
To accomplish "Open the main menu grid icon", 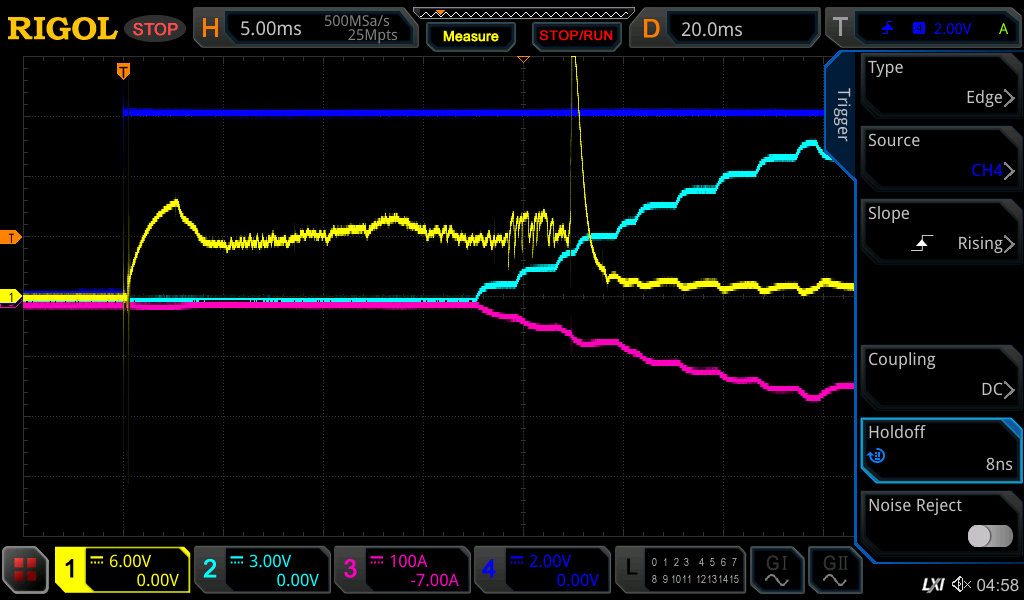I will pos(26,570).
